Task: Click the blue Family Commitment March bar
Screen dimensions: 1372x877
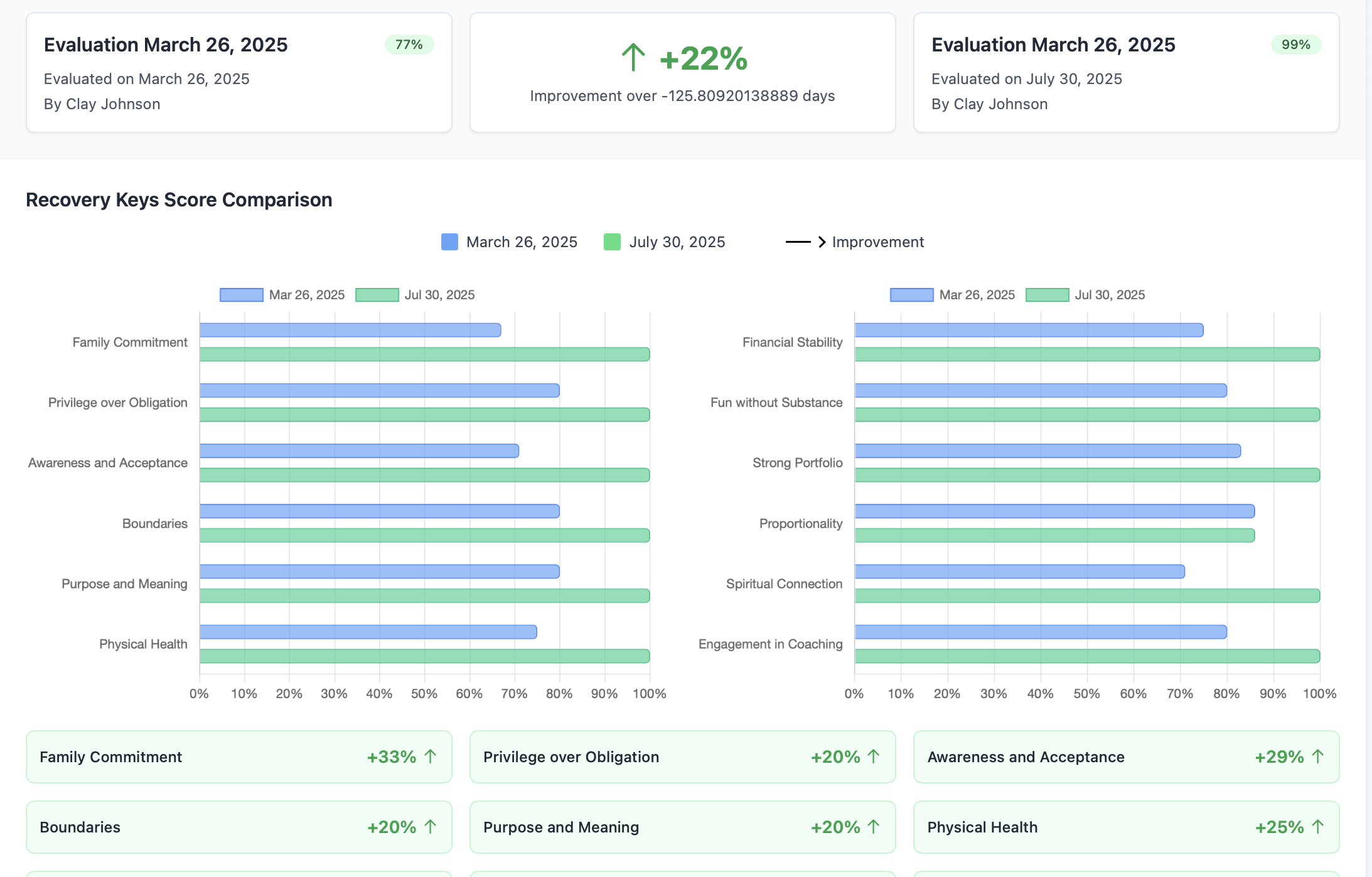Action: click(350, 330)
